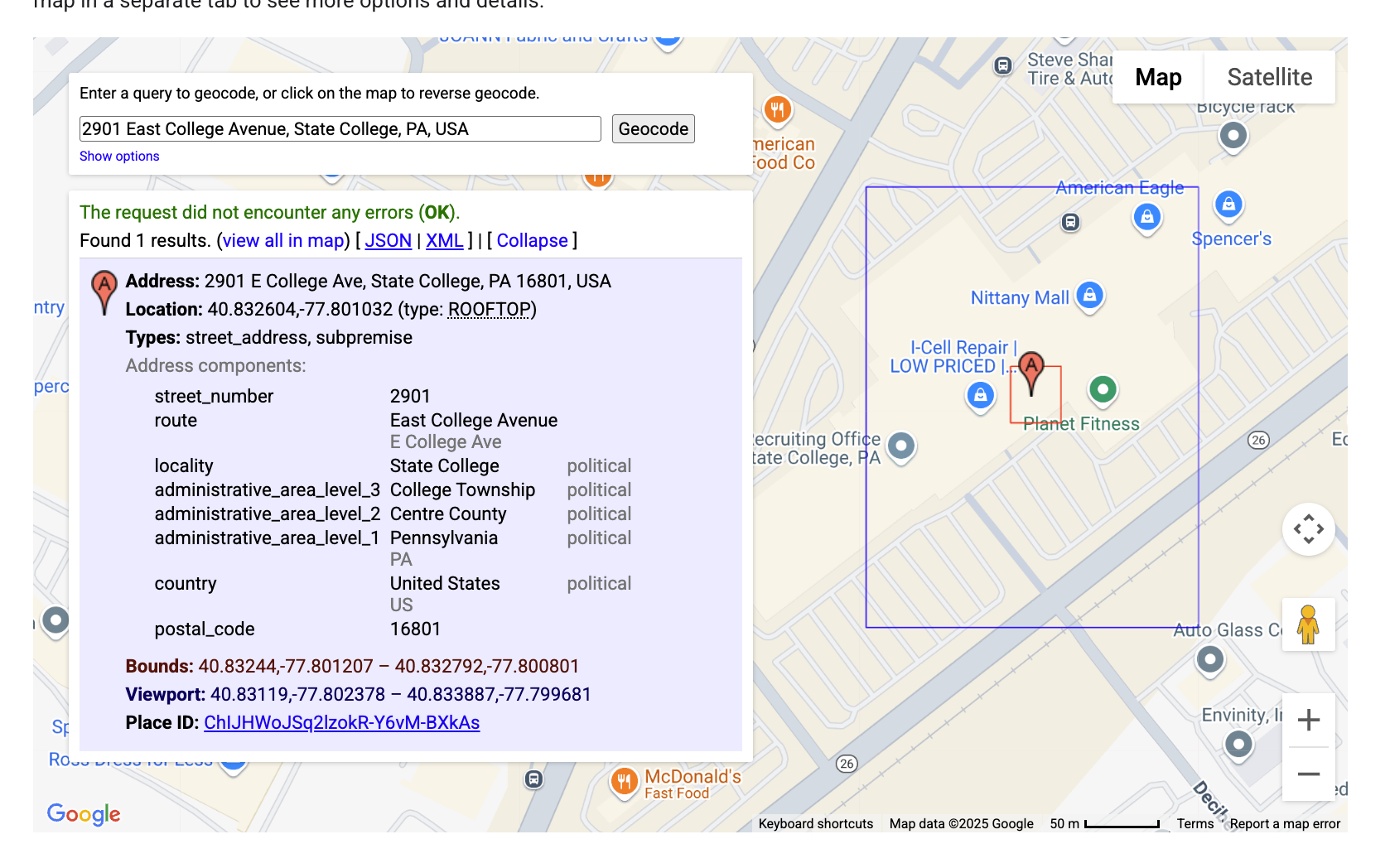Click the American Eagle shopping pin
The image size is (1390, 868).
1146,217
